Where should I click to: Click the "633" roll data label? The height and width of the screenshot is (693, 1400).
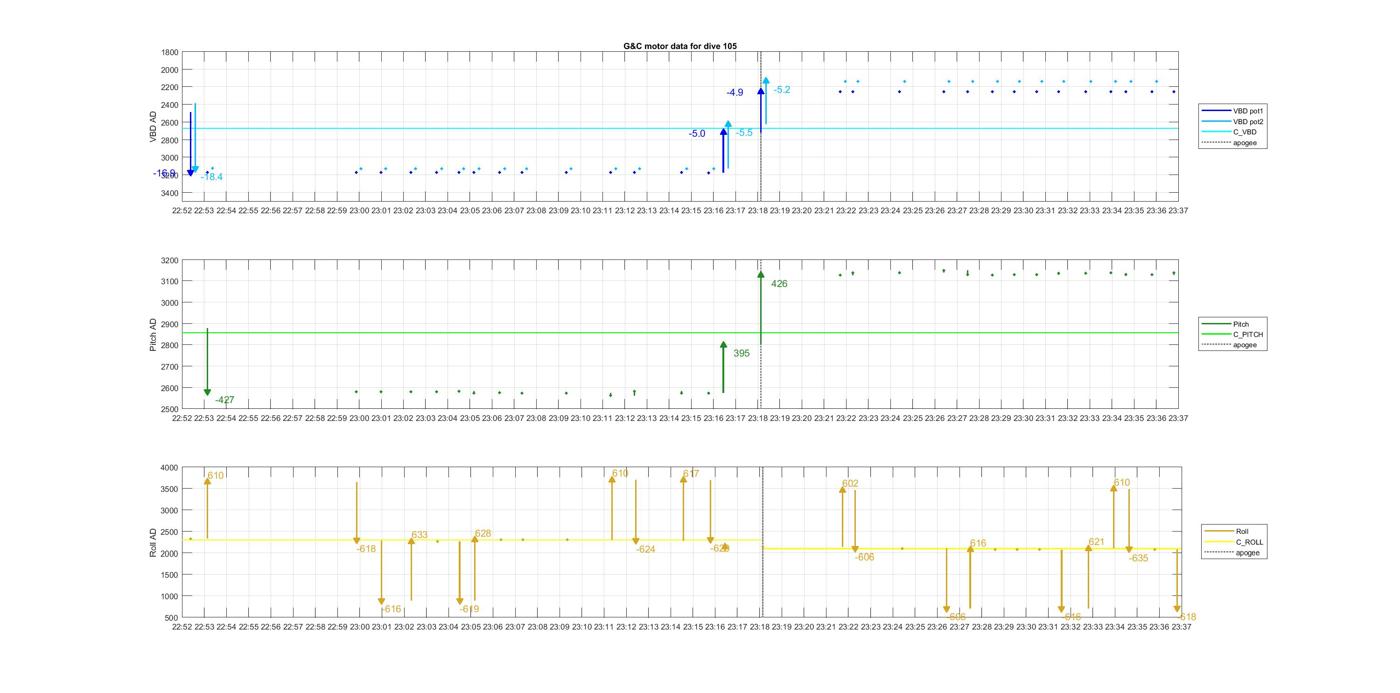point(420,535)
